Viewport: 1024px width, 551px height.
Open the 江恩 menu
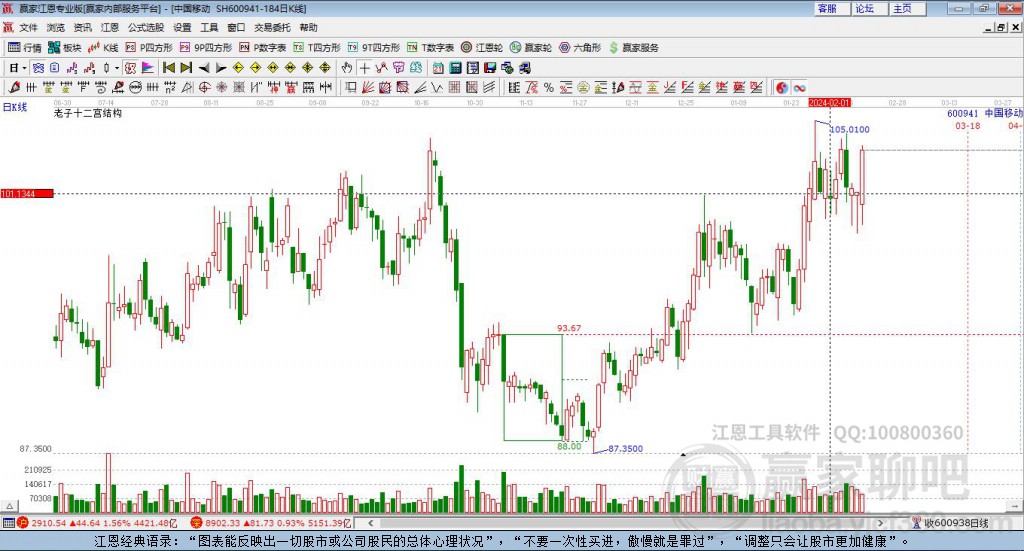point(110,27)
